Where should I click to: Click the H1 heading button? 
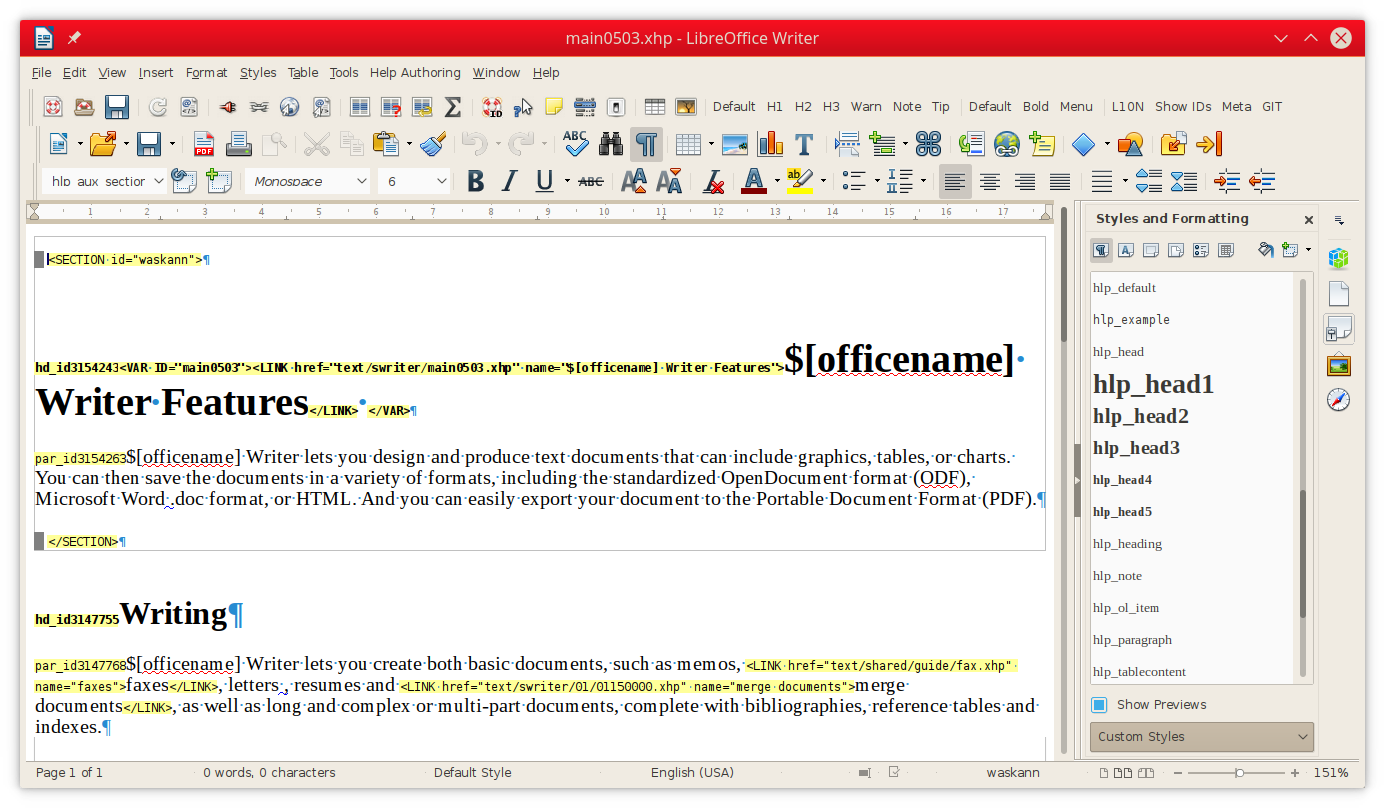775,107
